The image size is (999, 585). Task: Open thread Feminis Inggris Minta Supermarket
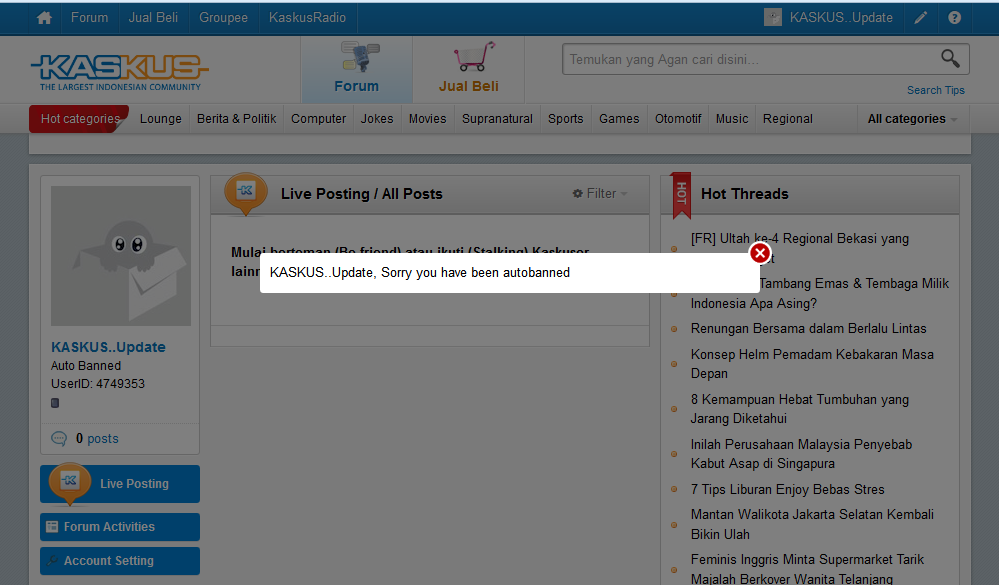click(807, 569)
